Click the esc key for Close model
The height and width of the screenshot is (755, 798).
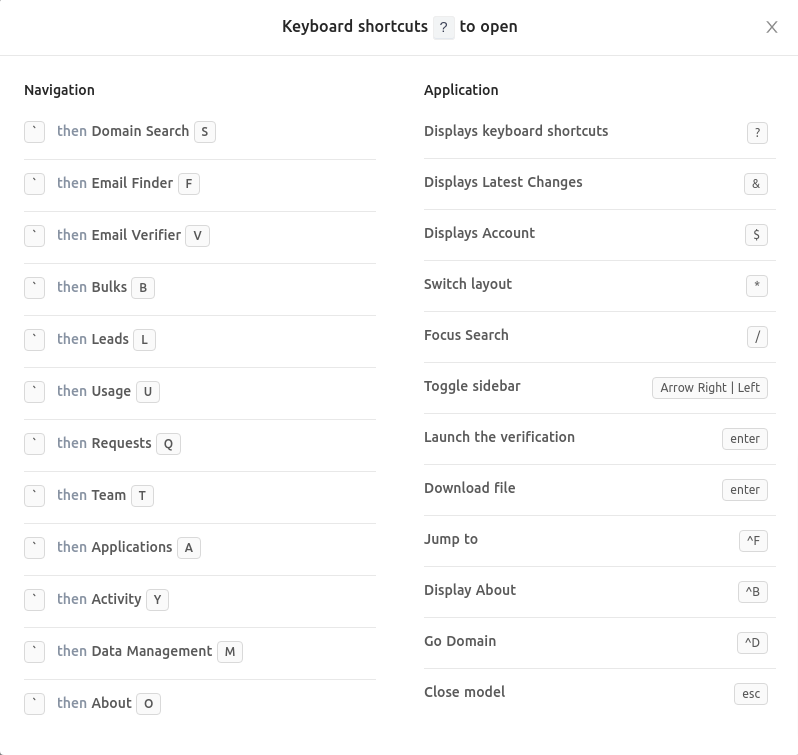tap(751, 693)
